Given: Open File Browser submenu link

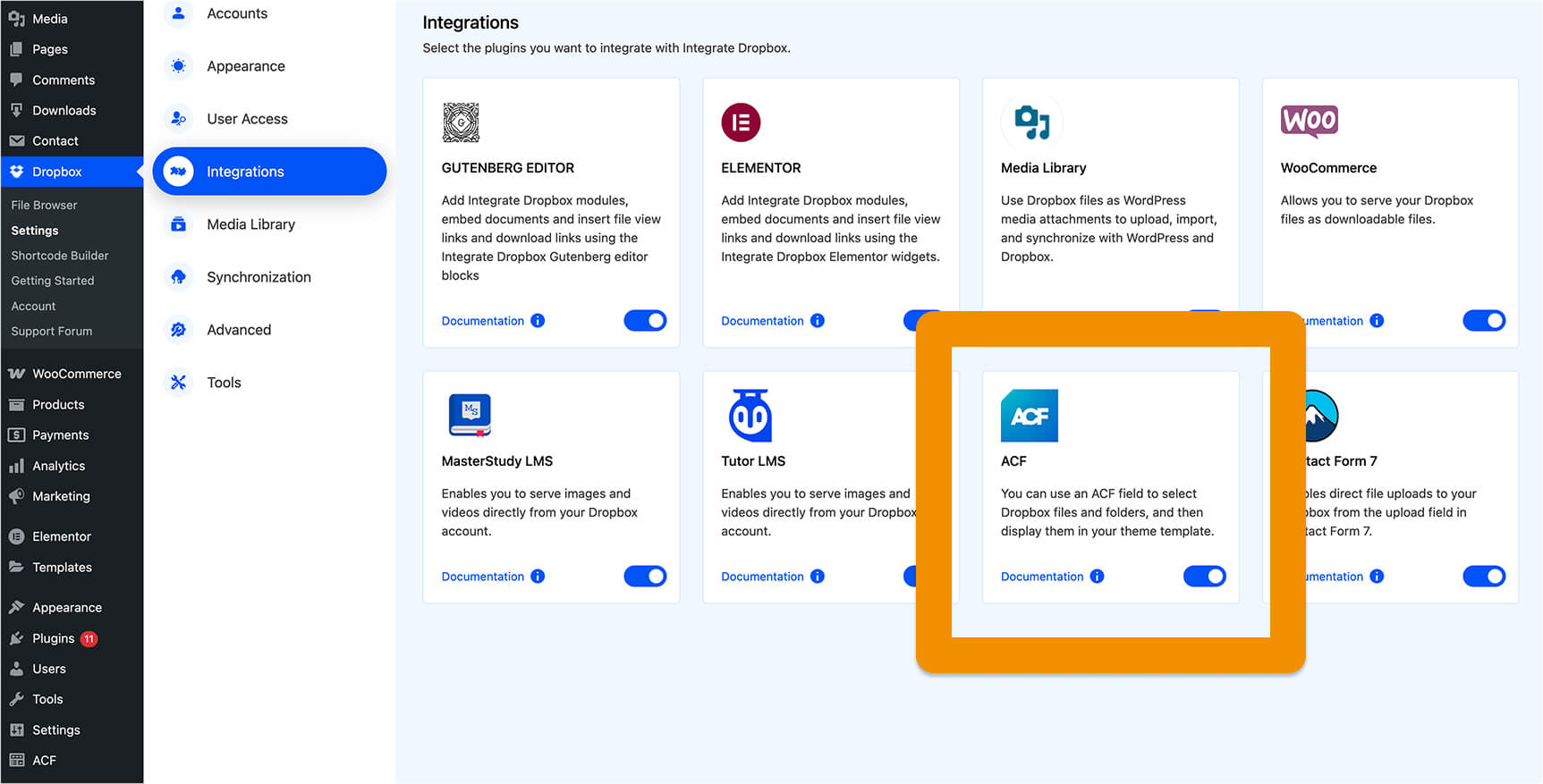Looking at the screenshot, I should coord(44,205).
